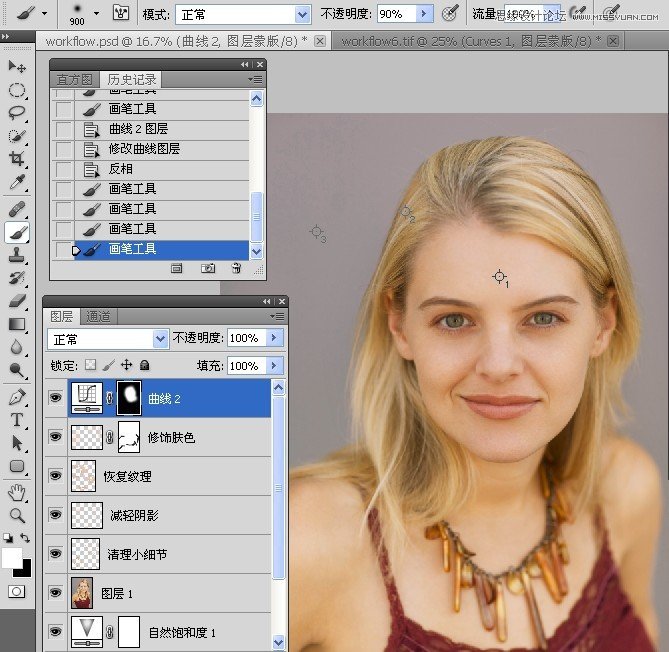Hide the 图层 1 layer
Image resolution: width=669 pixels, height=652 pixels.
pyautogui.click(x=54, y=593)
